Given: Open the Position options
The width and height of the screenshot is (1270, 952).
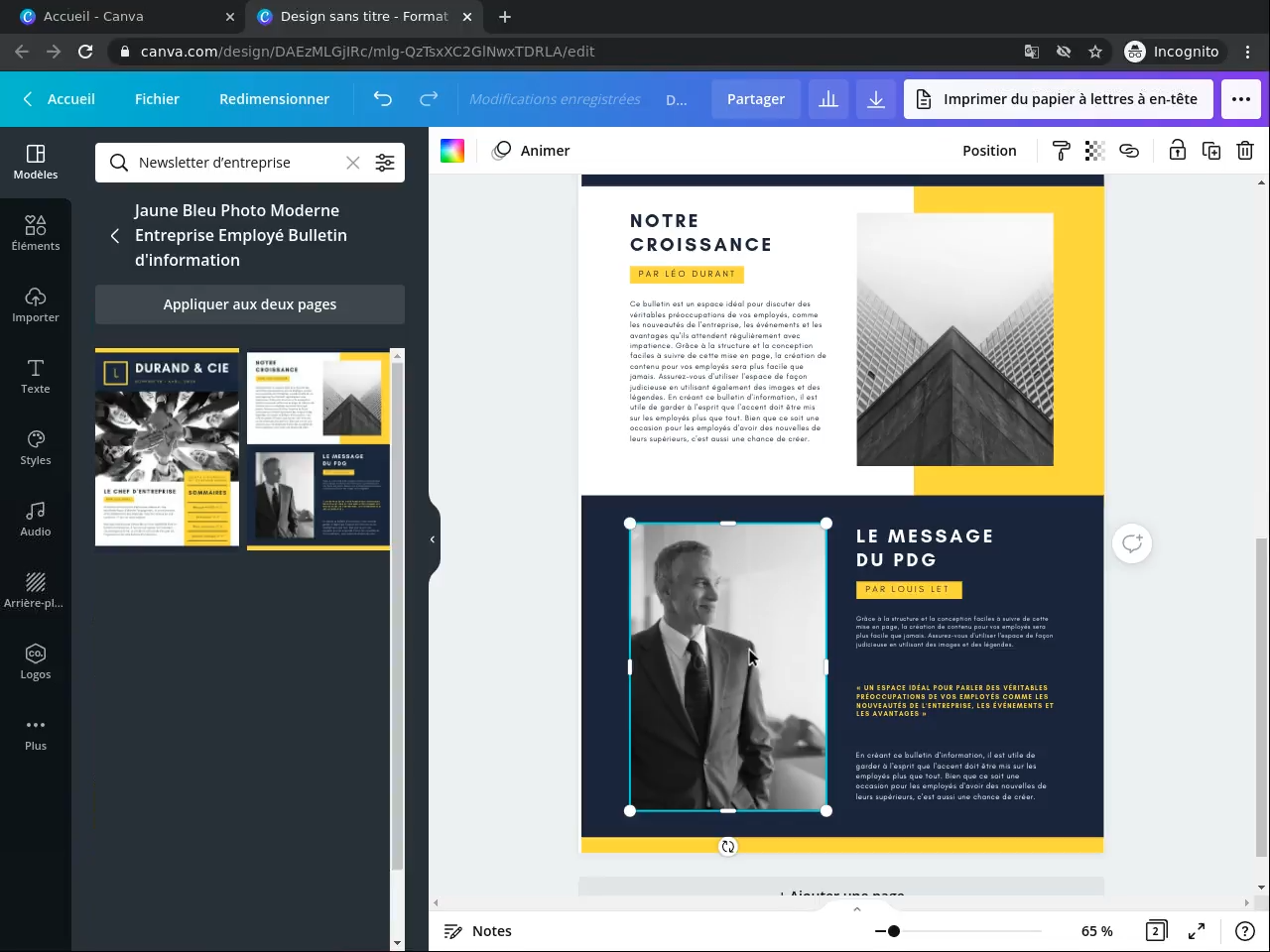Looking at the screenshot, I should click(x=989, y=151).
